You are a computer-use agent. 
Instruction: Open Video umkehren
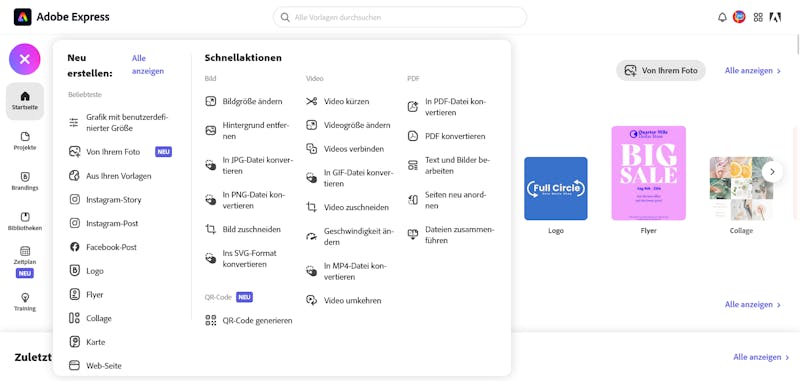click(344, 300)
